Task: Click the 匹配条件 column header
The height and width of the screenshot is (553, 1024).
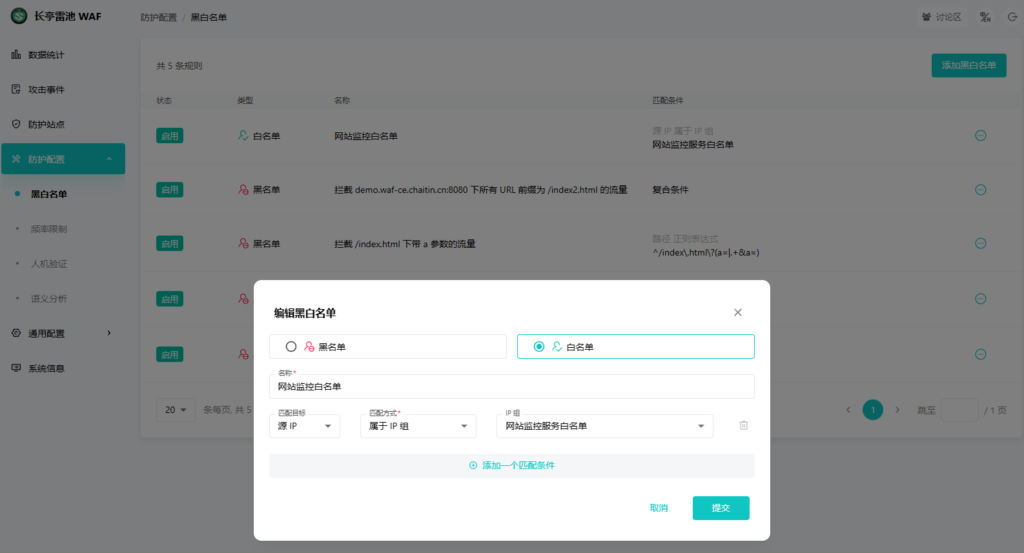Action: [667, 101]
